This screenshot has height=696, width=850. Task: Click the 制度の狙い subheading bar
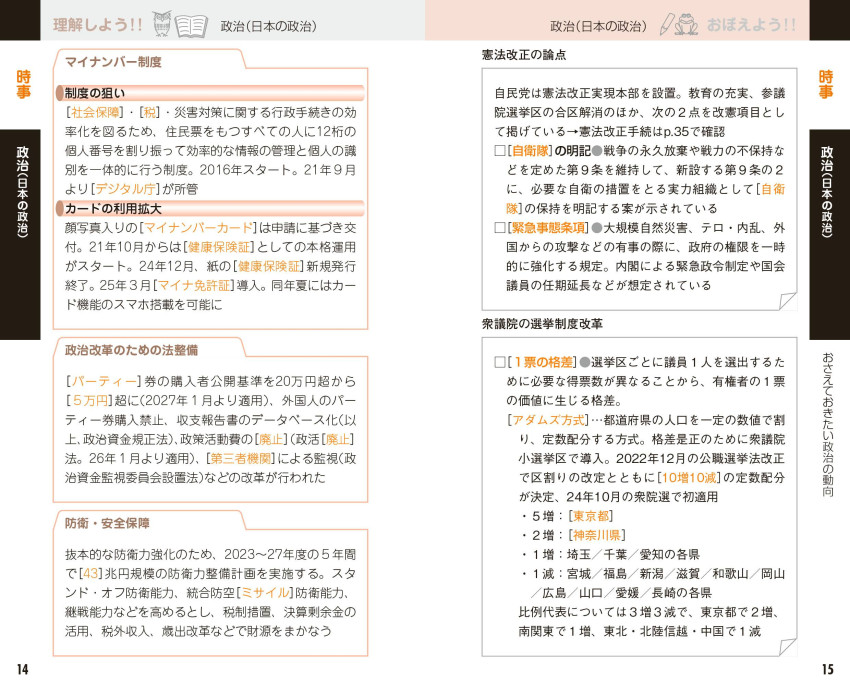(210, 93)
